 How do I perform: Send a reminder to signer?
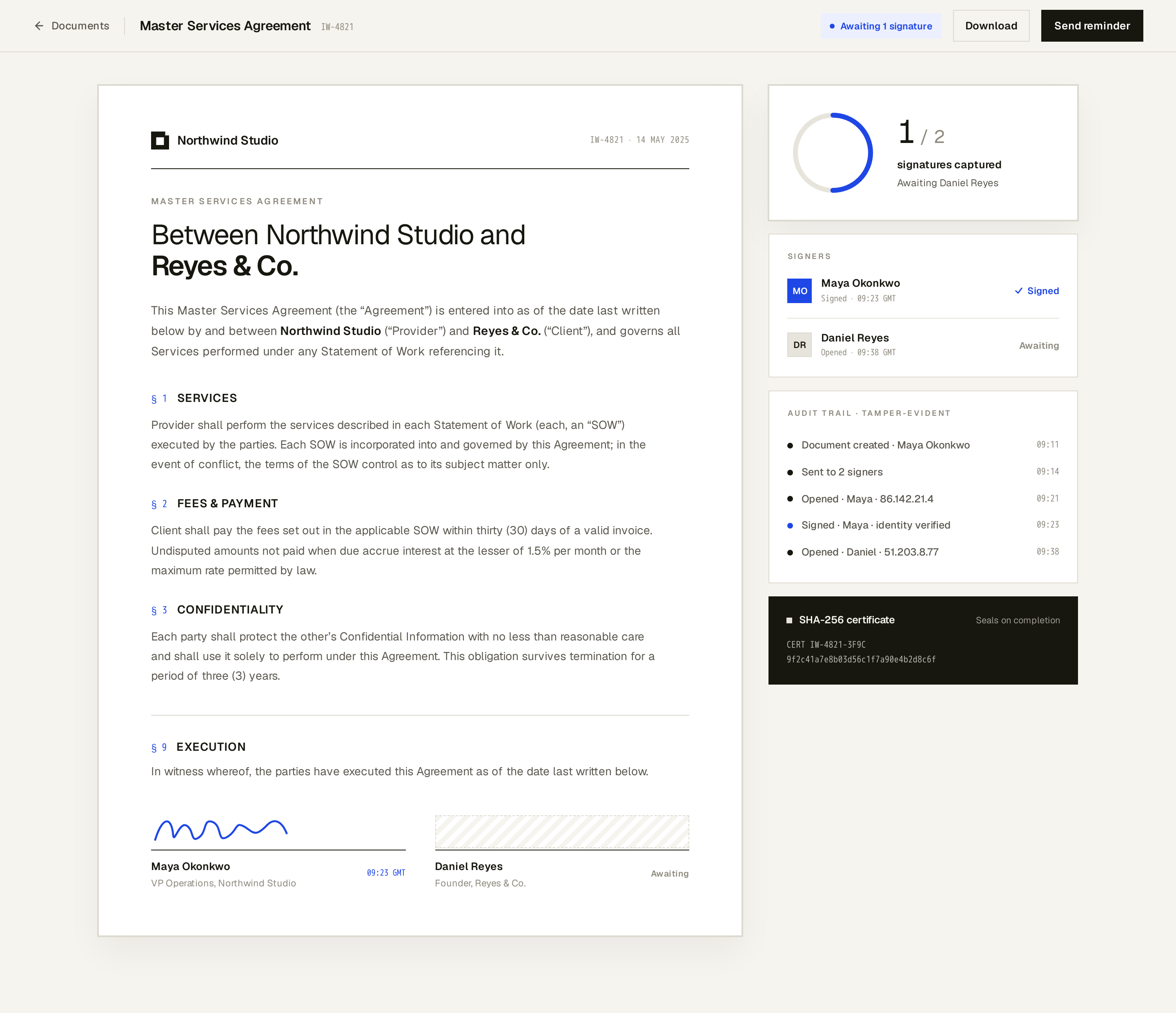coord(1092,26)
